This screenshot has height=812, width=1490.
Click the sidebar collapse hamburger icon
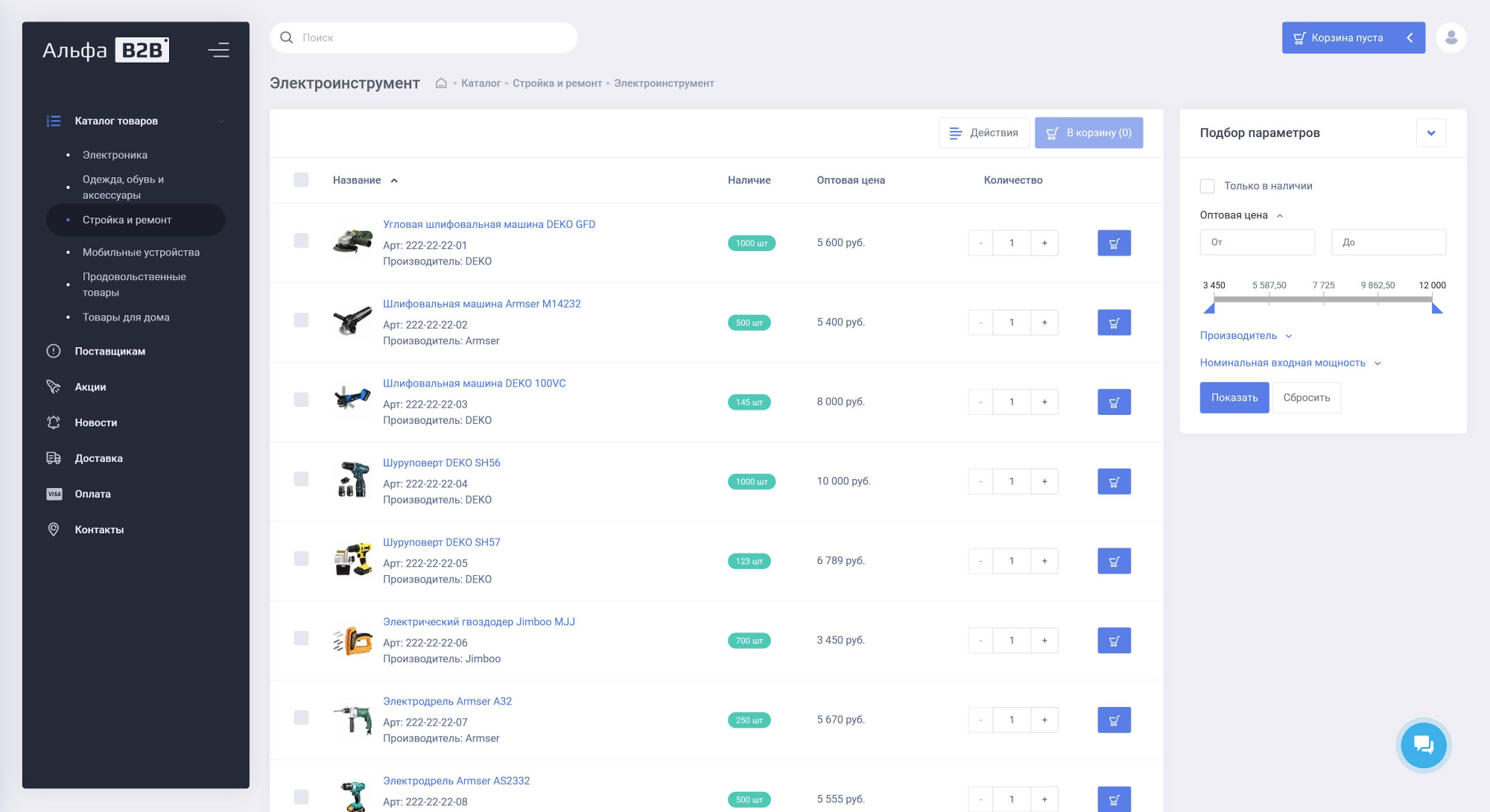click(x=218, y=50)
